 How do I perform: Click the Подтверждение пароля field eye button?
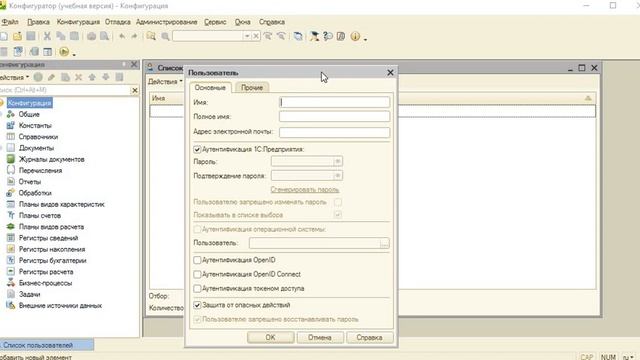coord(338,176)
